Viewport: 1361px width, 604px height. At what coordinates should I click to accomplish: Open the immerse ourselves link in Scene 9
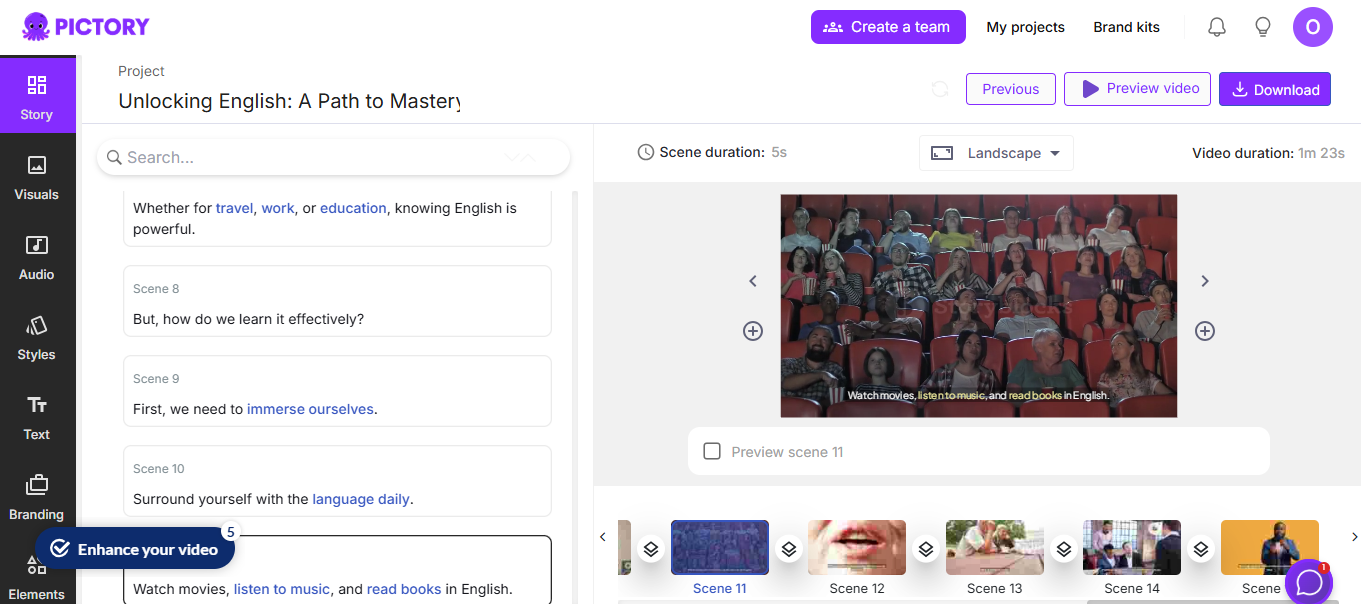(x=310, y=408)
